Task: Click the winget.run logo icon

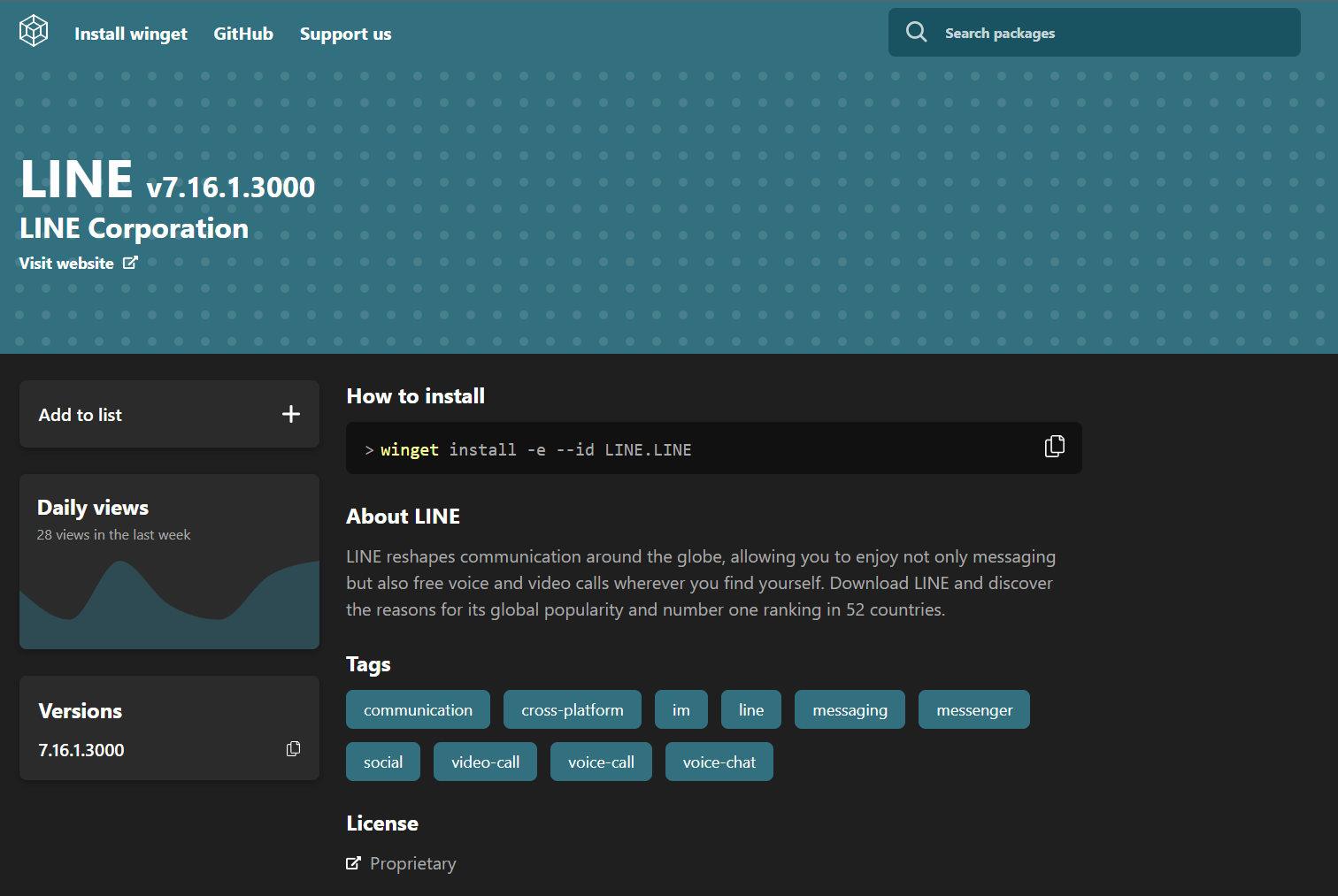Action: click(34, 31)
